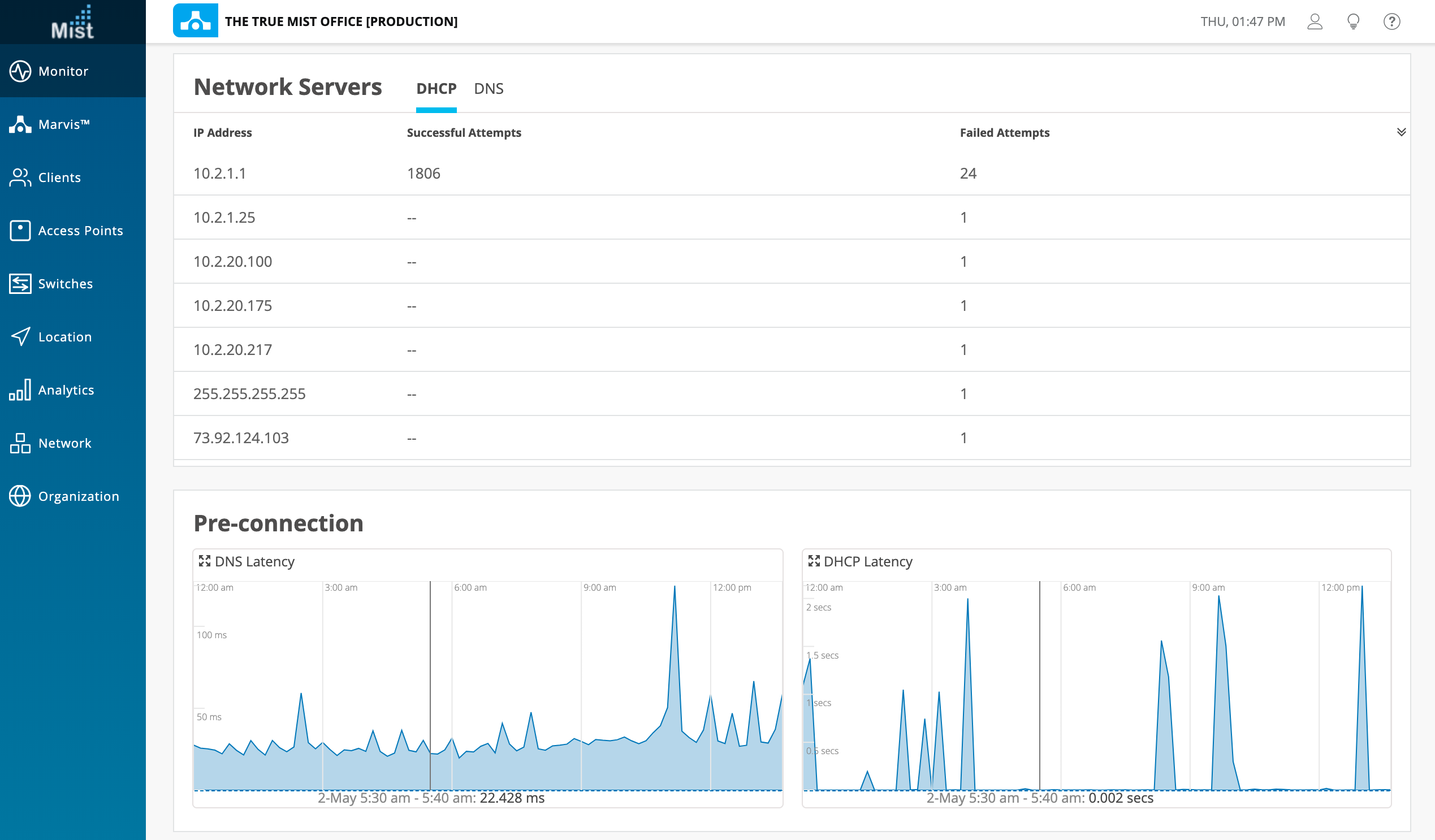Click the Marvis site icon beside office name

click(x=195, y=20)
